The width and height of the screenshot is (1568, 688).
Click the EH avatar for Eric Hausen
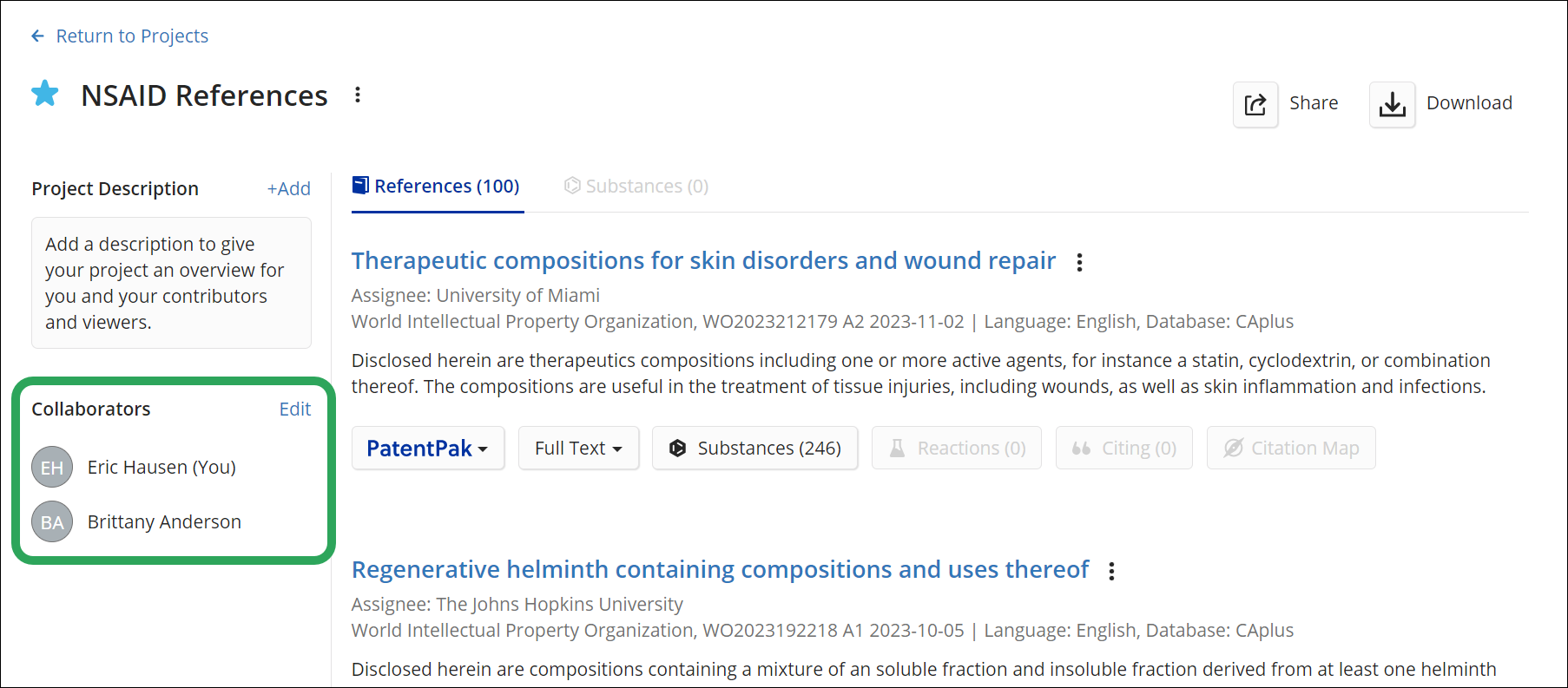pos(52,467)
